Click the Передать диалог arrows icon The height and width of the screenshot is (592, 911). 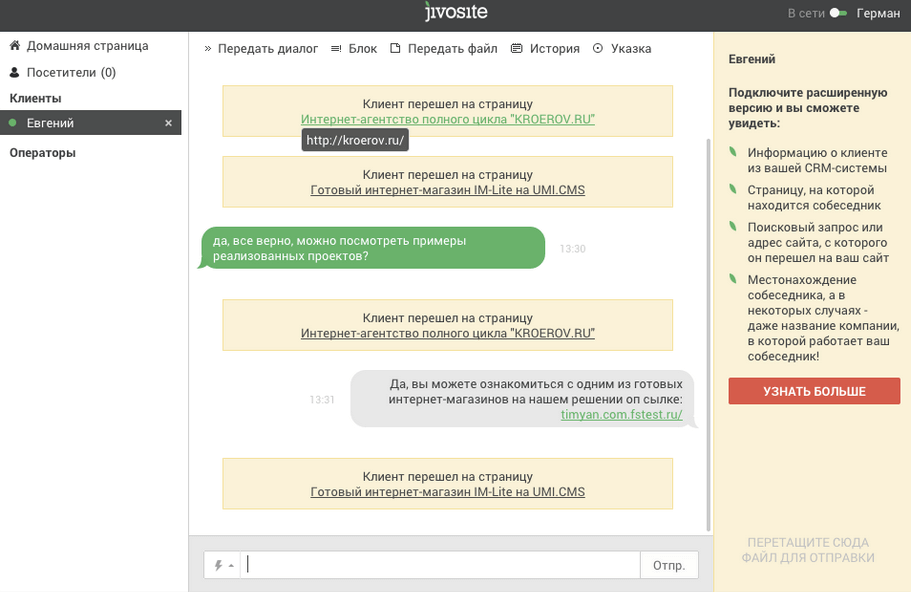click(208, 49)
